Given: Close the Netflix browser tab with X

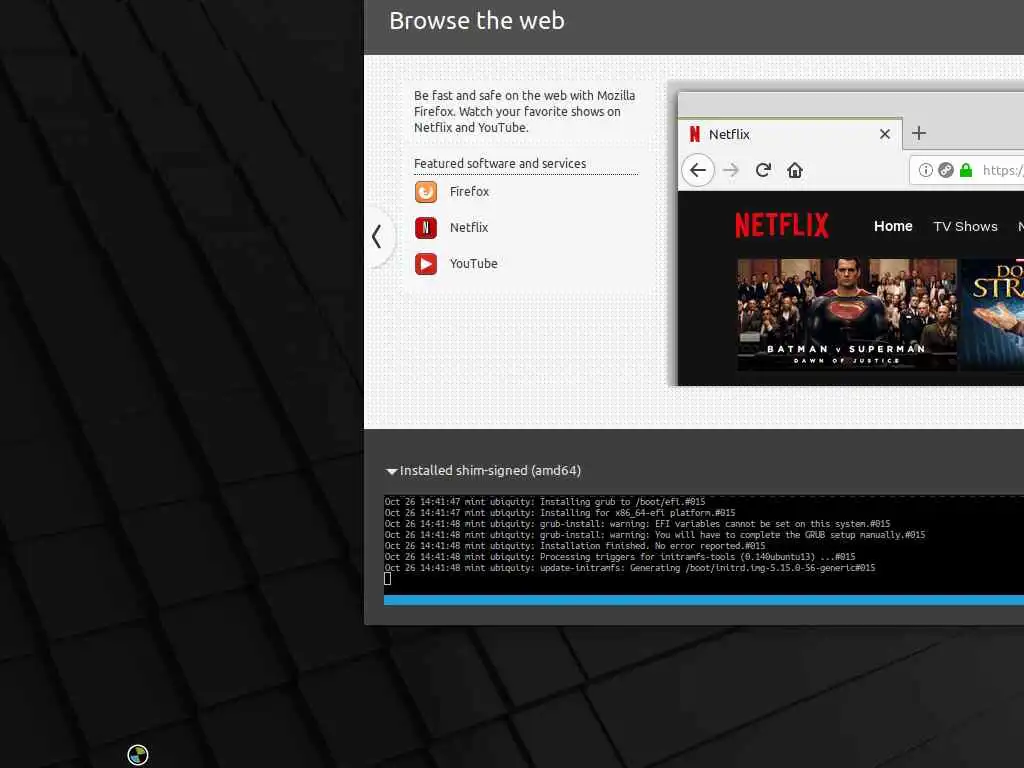Looking at the screenshot, I should [885, 134].
